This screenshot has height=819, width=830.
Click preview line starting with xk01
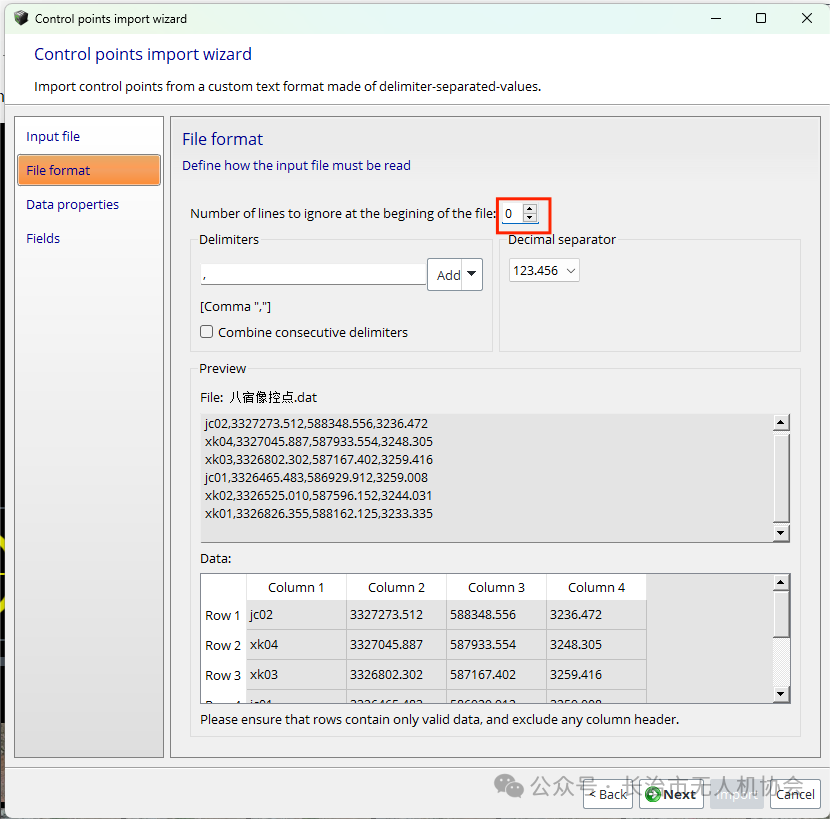tap(319, 514)
